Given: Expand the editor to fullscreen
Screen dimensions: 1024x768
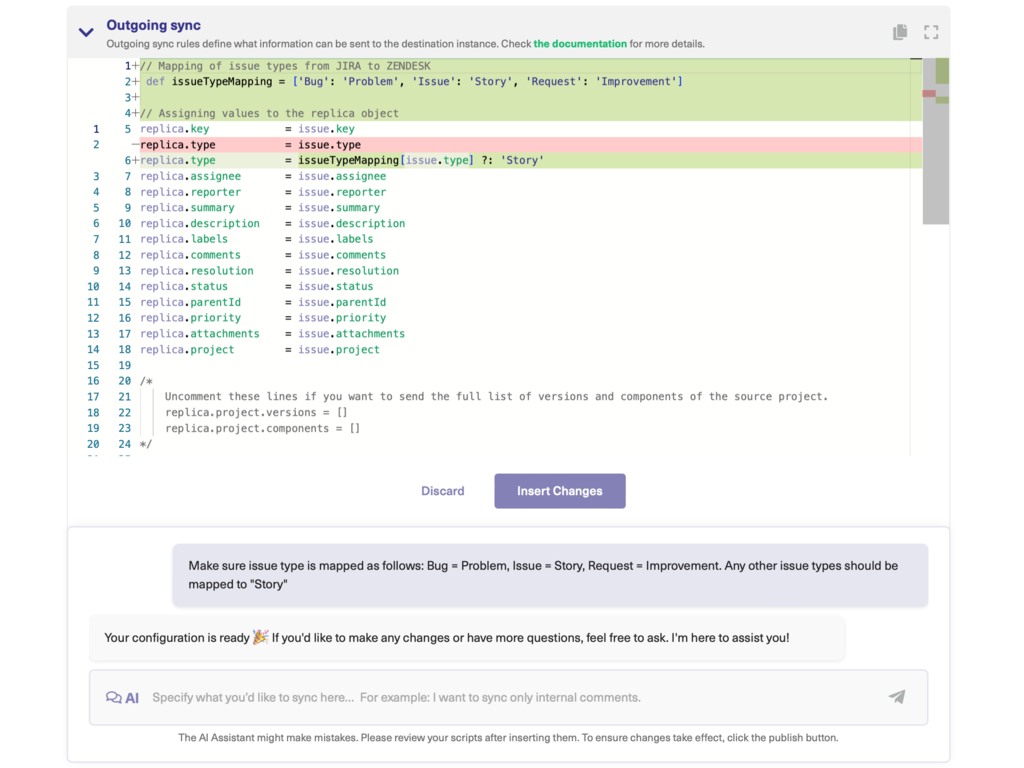Looking at the screenshot, I should [931, 32].
